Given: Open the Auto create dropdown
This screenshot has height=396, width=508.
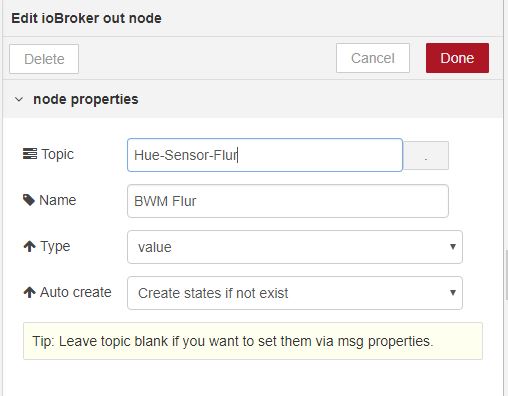Looking at the screenshot, I should tap(295, 293).
